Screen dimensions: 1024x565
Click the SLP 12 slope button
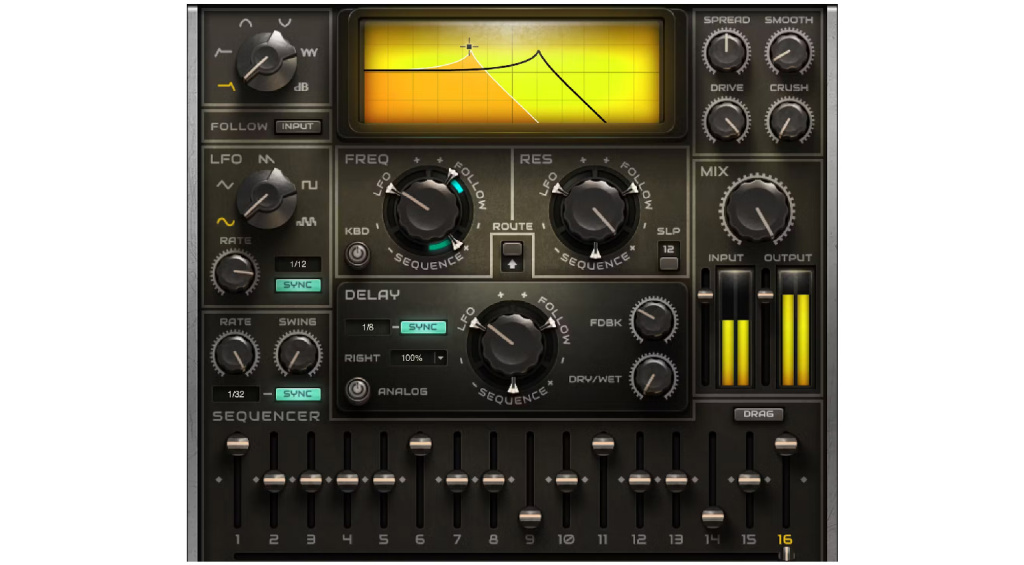[x=668, y=263]
